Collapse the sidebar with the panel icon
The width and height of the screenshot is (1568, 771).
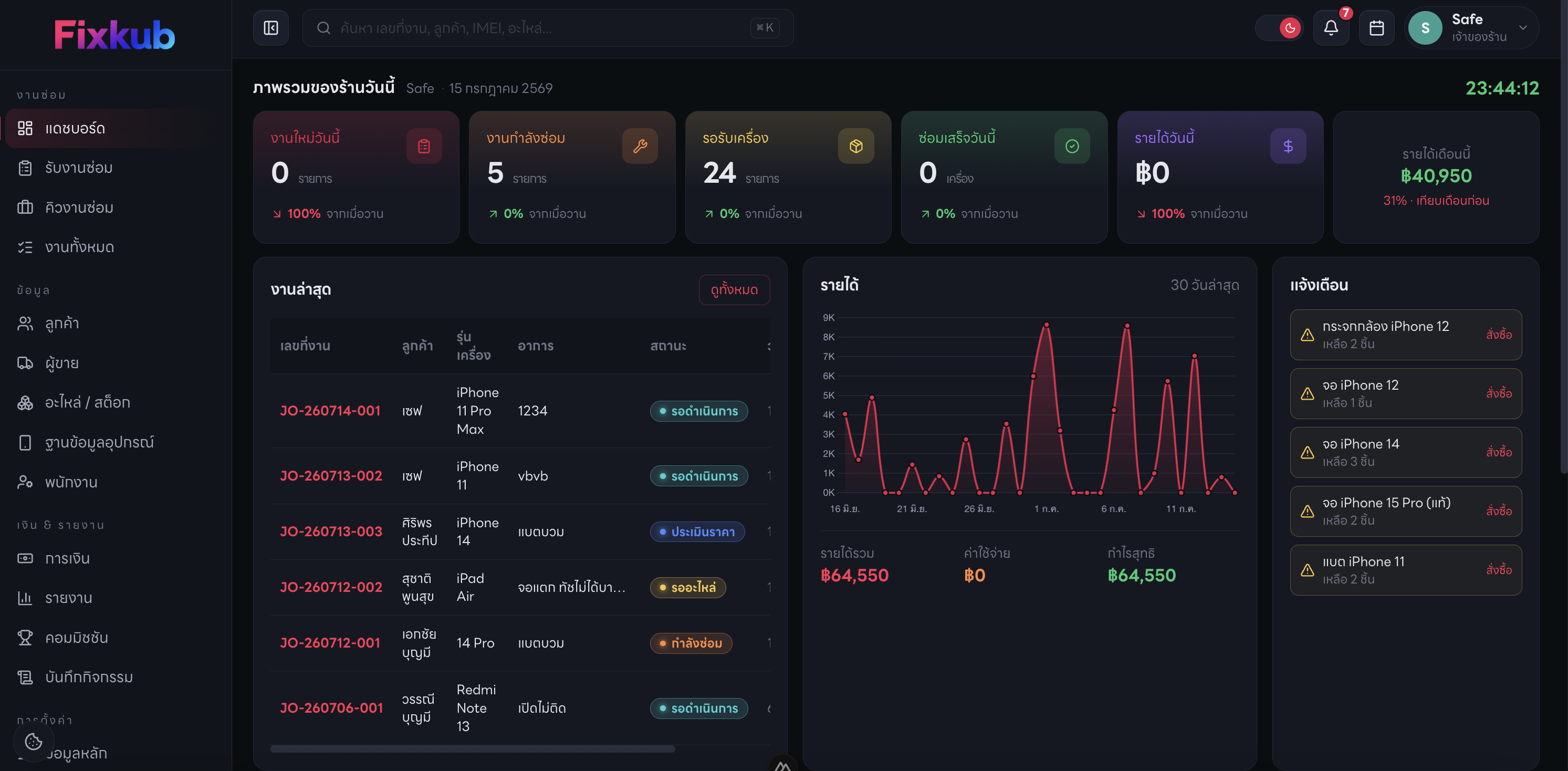[271, 28]
